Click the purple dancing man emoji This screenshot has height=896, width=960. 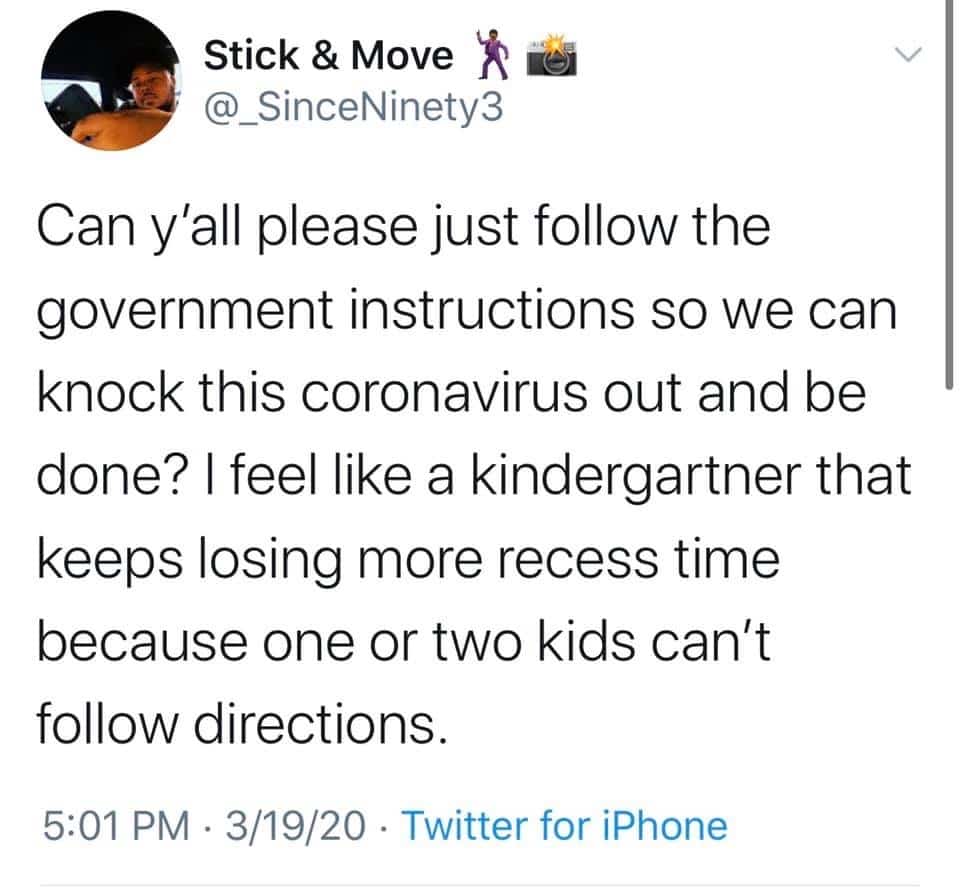coord(493,55)
